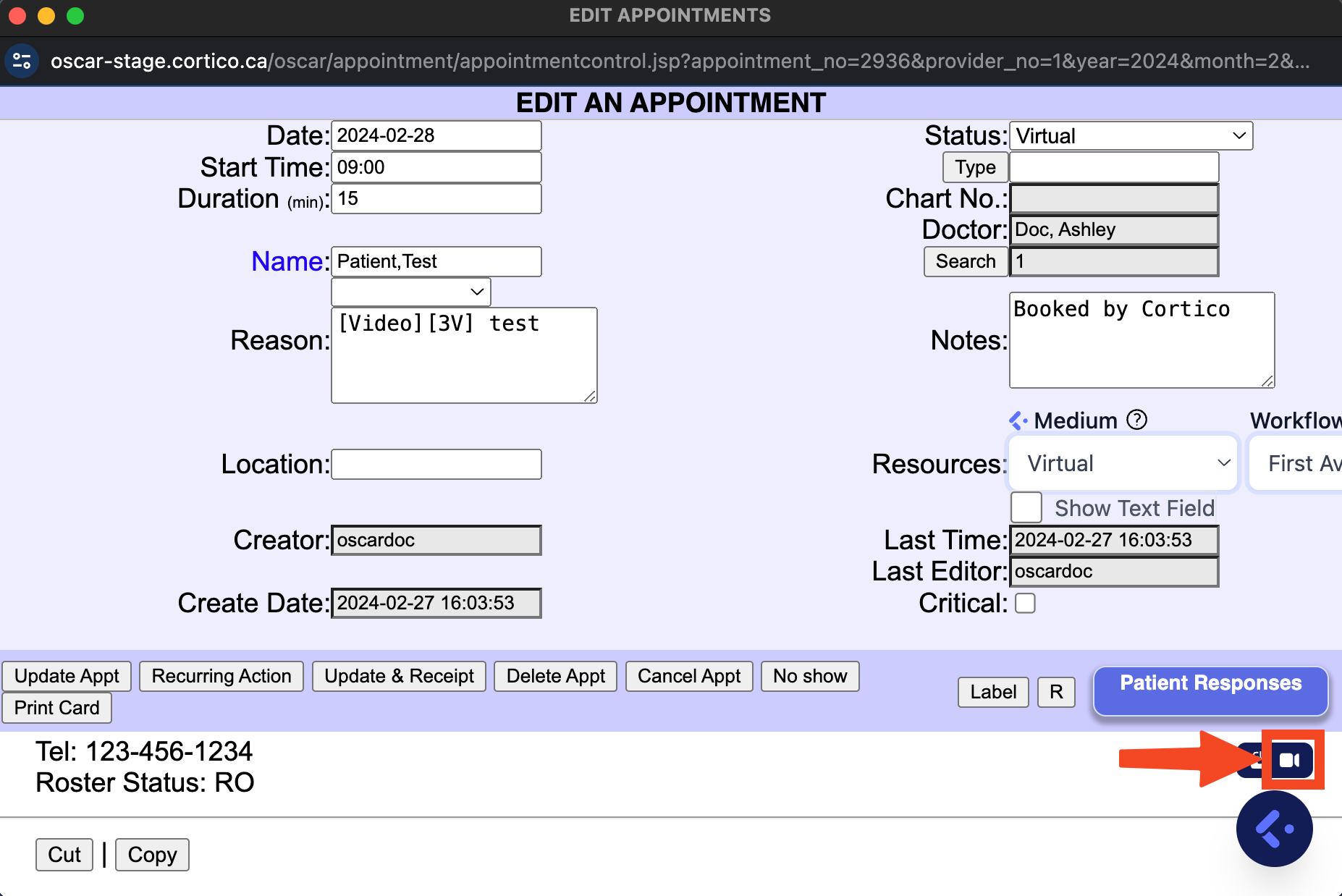Click the Search button
1342x896 pixels.
click(x=966, y=261)
